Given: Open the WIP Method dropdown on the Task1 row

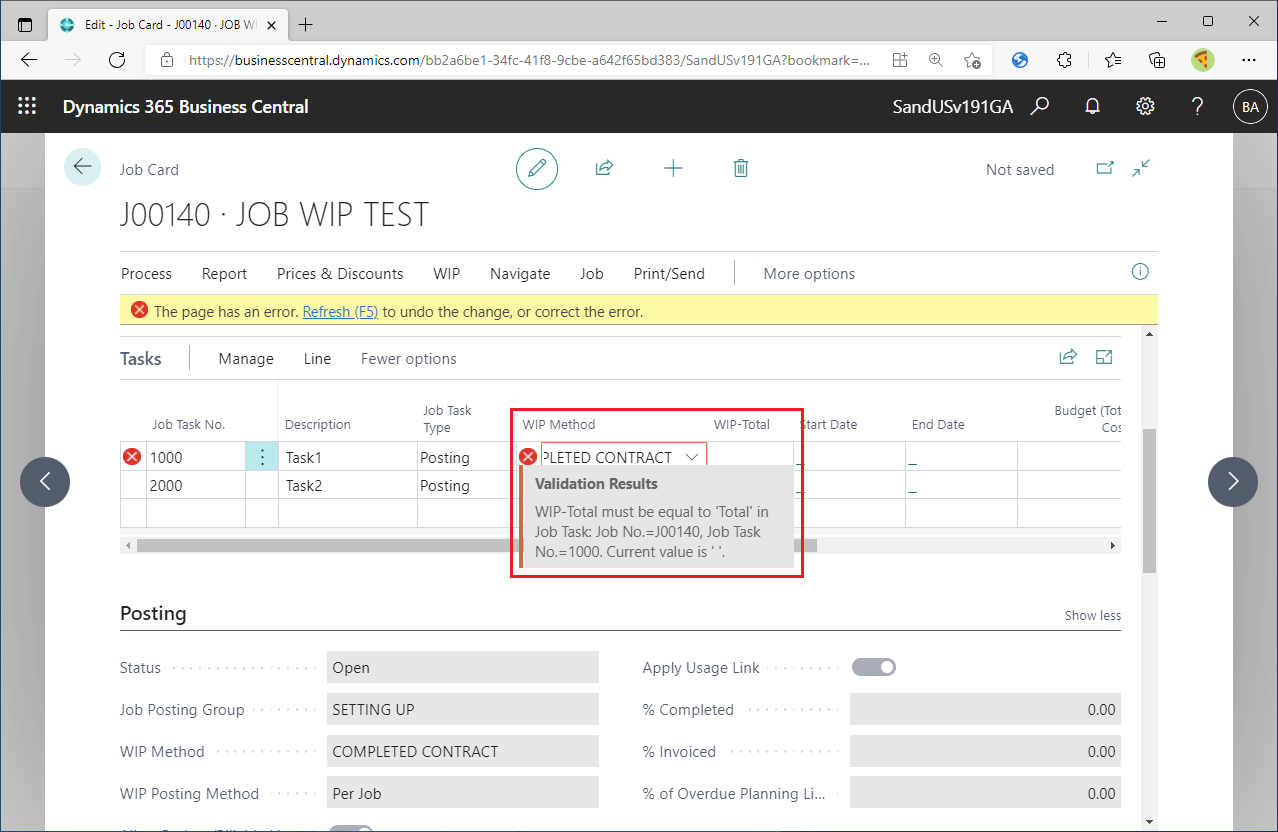Looking at the screenshot, I should pos(692,456).
